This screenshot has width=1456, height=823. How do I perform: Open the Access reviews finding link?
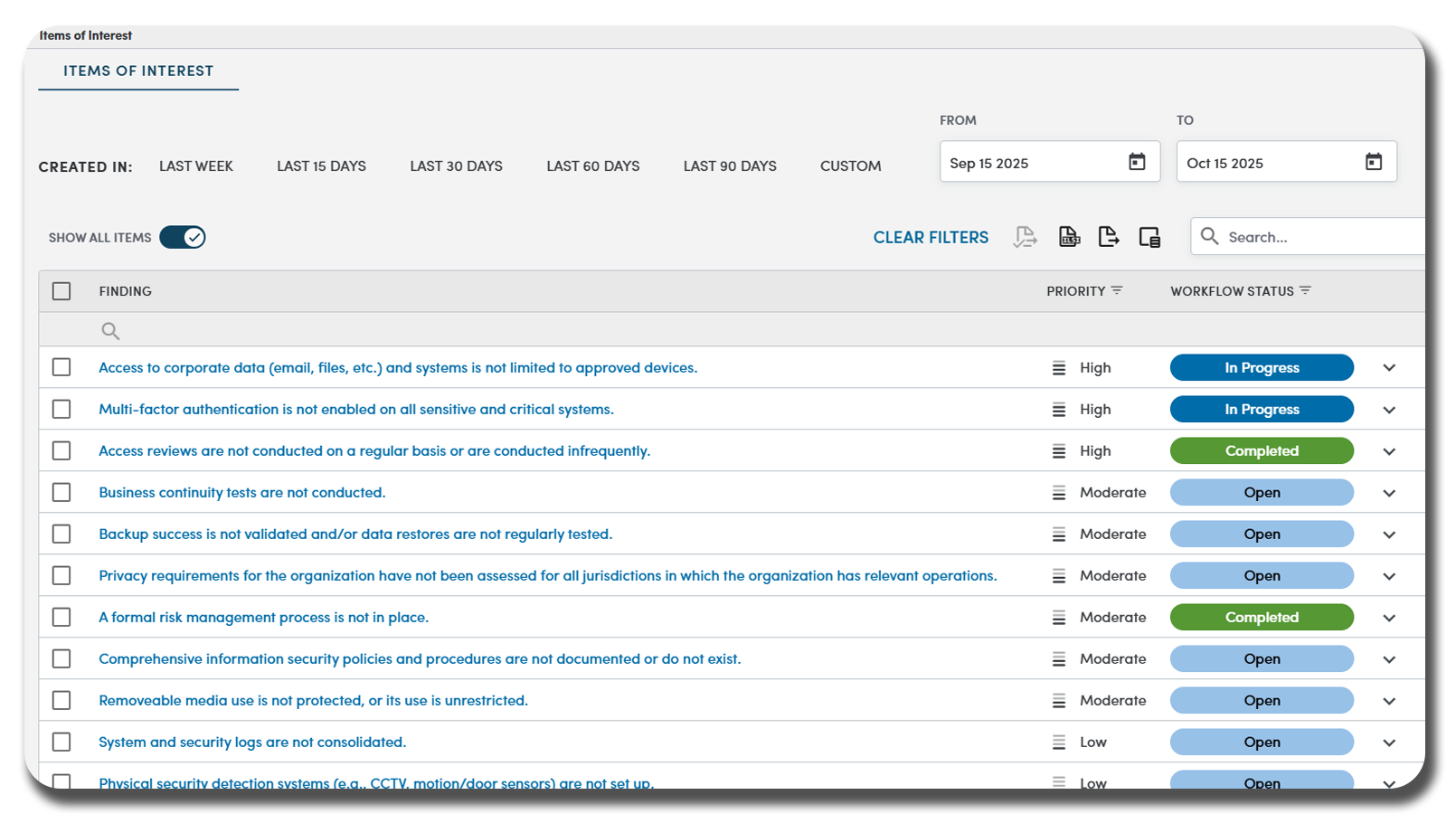tap(373, 450)
